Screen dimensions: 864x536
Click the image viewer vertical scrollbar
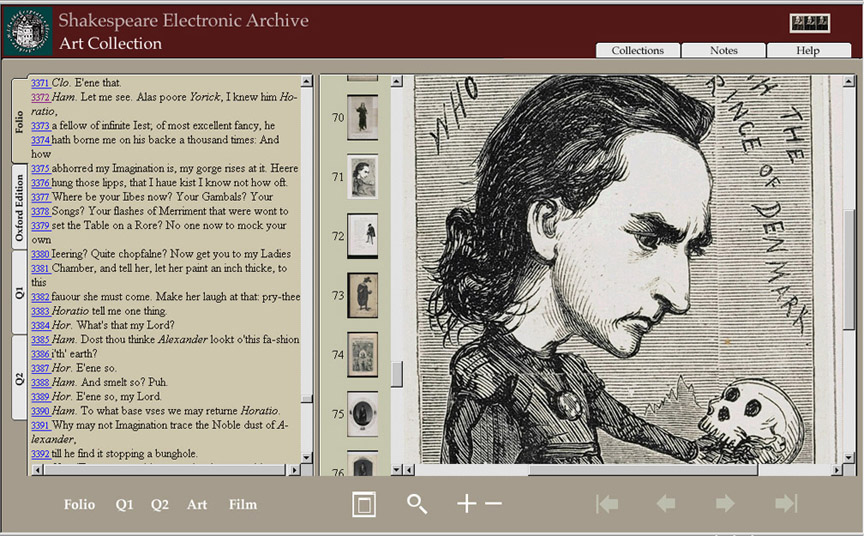point(849,270)
